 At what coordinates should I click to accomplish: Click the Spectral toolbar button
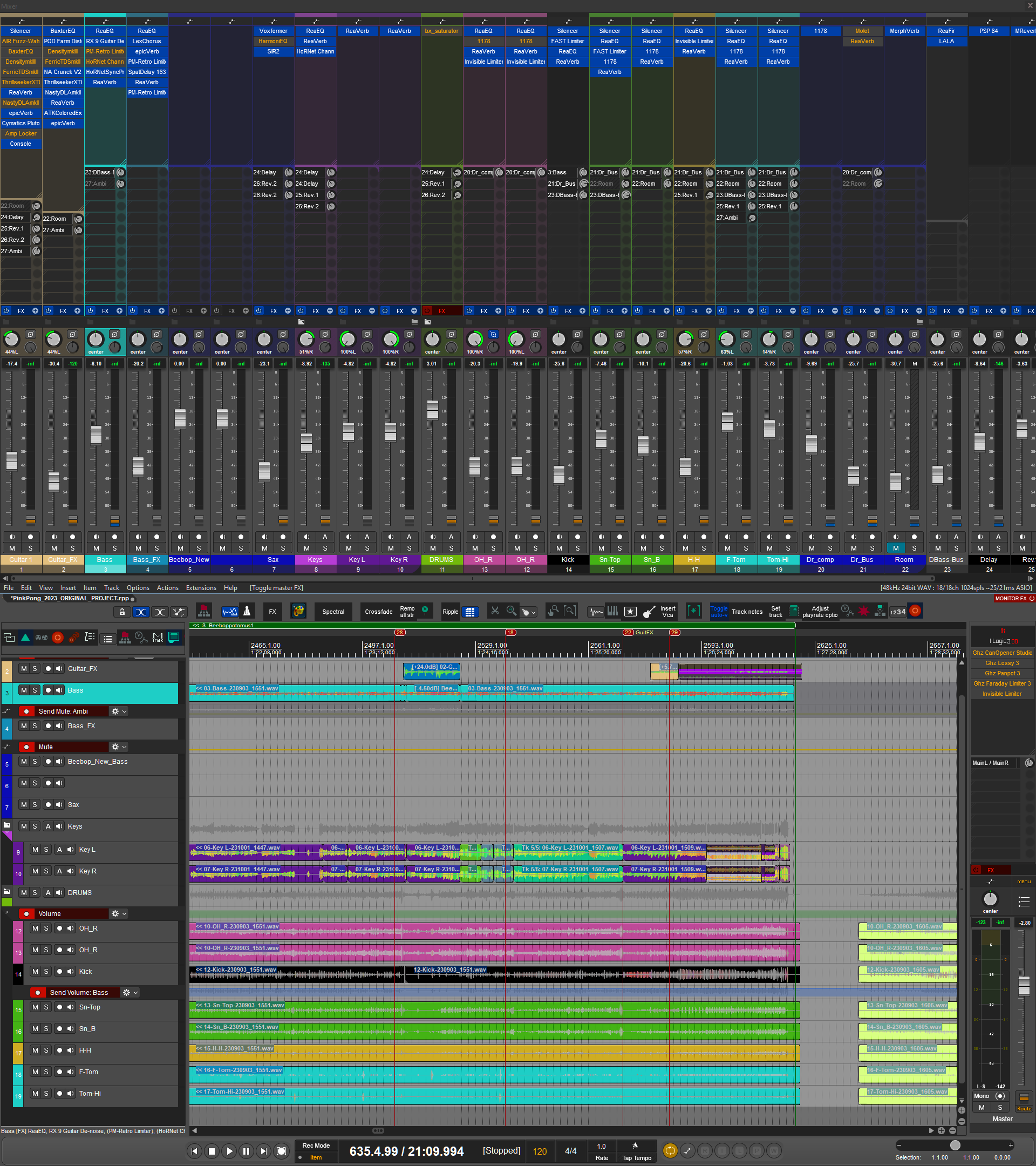pyautogui.click(x=333, y=612)
